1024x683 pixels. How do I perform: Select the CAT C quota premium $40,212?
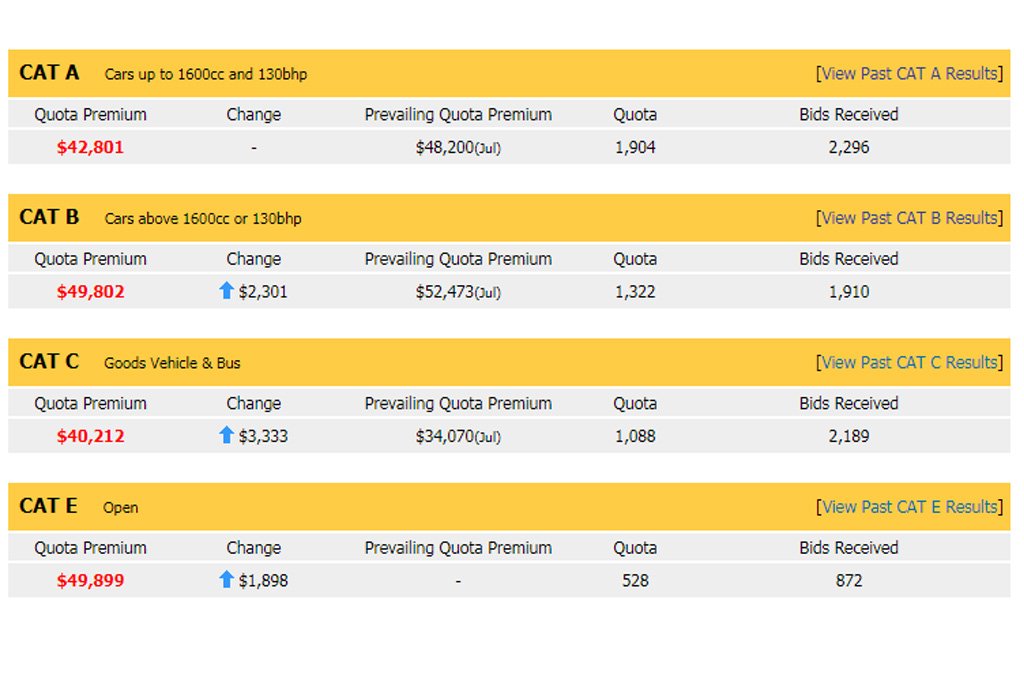90,436
